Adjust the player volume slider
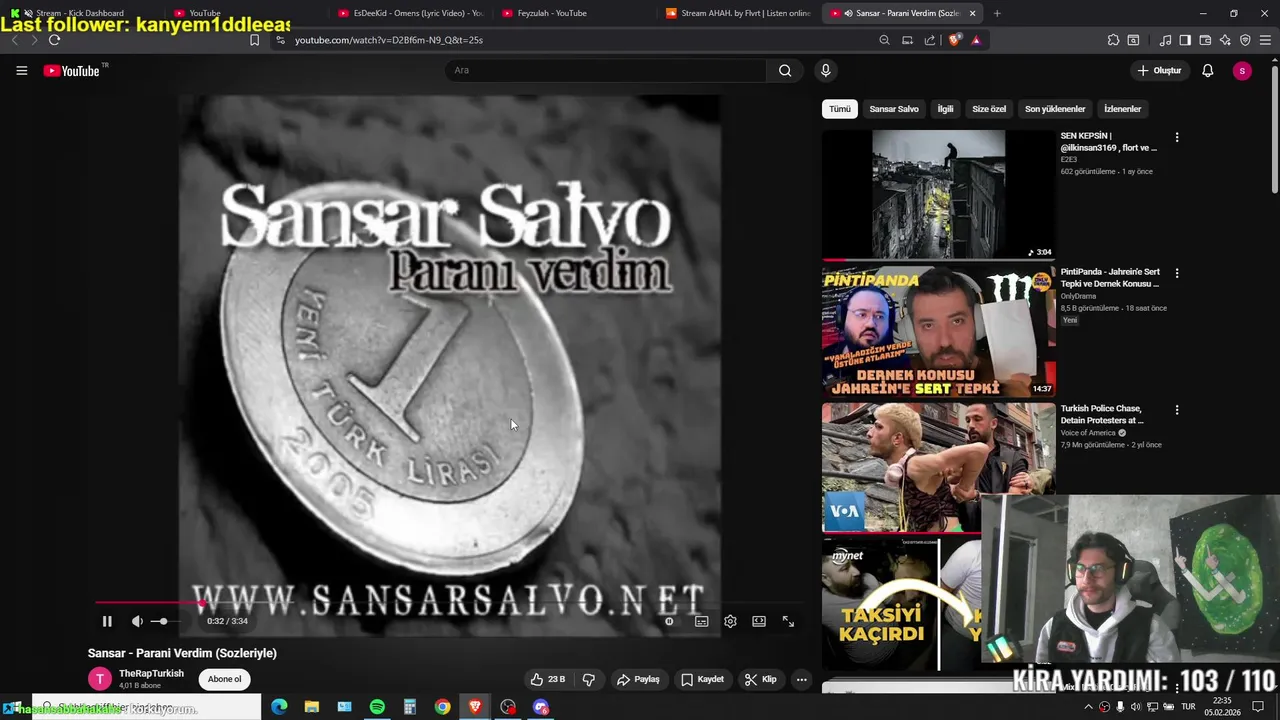This screenshot has width=1280, height=720. [163, 621]
